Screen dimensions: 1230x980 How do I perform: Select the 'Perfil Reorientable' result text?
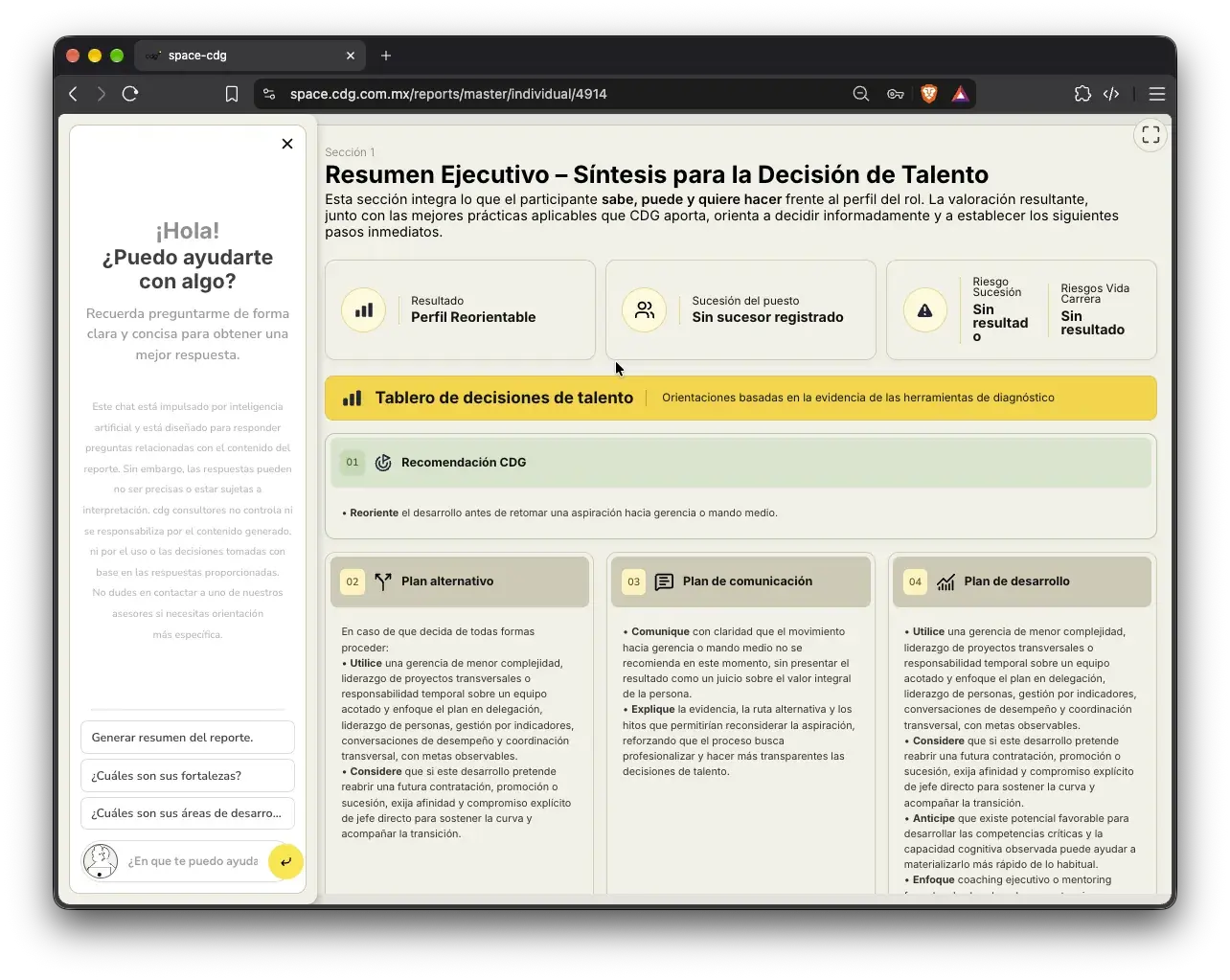click(x=473, y=317)
